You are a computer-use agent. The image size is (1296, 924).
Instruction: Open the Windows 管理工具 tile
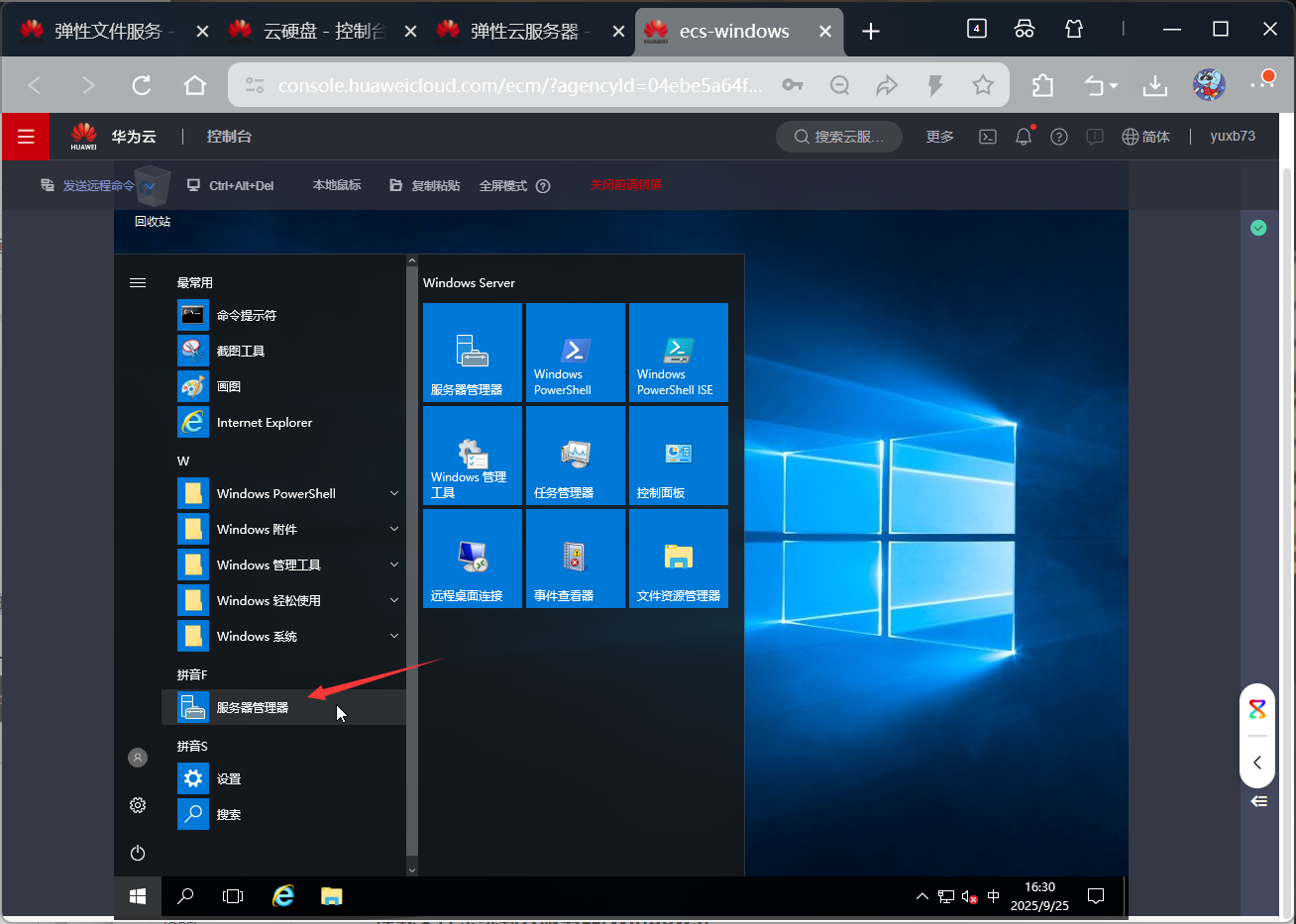pos(473,456)
